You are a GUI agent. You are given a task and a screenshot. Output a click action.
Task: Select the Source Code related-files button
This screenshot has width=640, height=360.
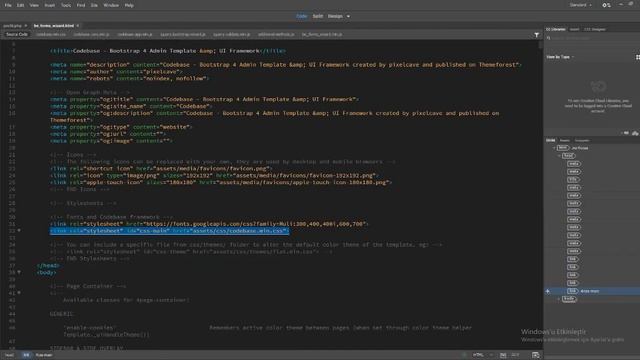coord(17,34)
